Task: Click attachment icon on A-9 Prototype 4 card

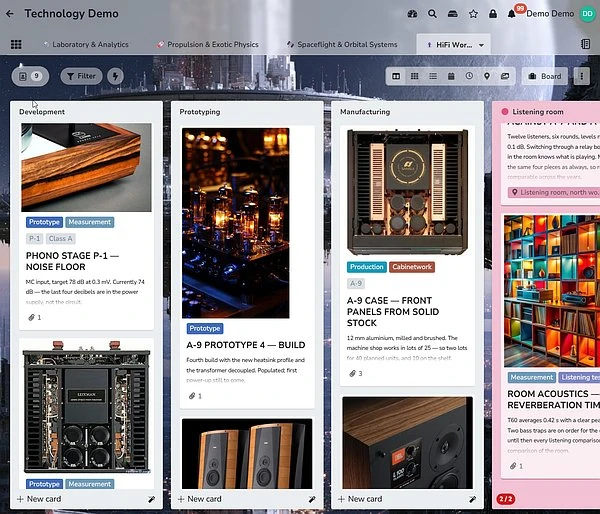Action: coord(192,396)
